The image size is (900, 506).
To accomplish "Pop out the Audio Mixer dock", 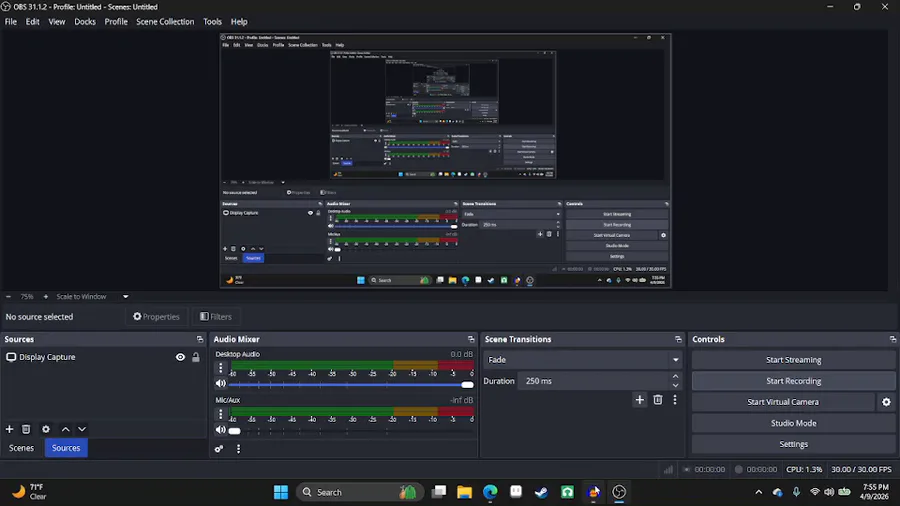I will [471, 339].
